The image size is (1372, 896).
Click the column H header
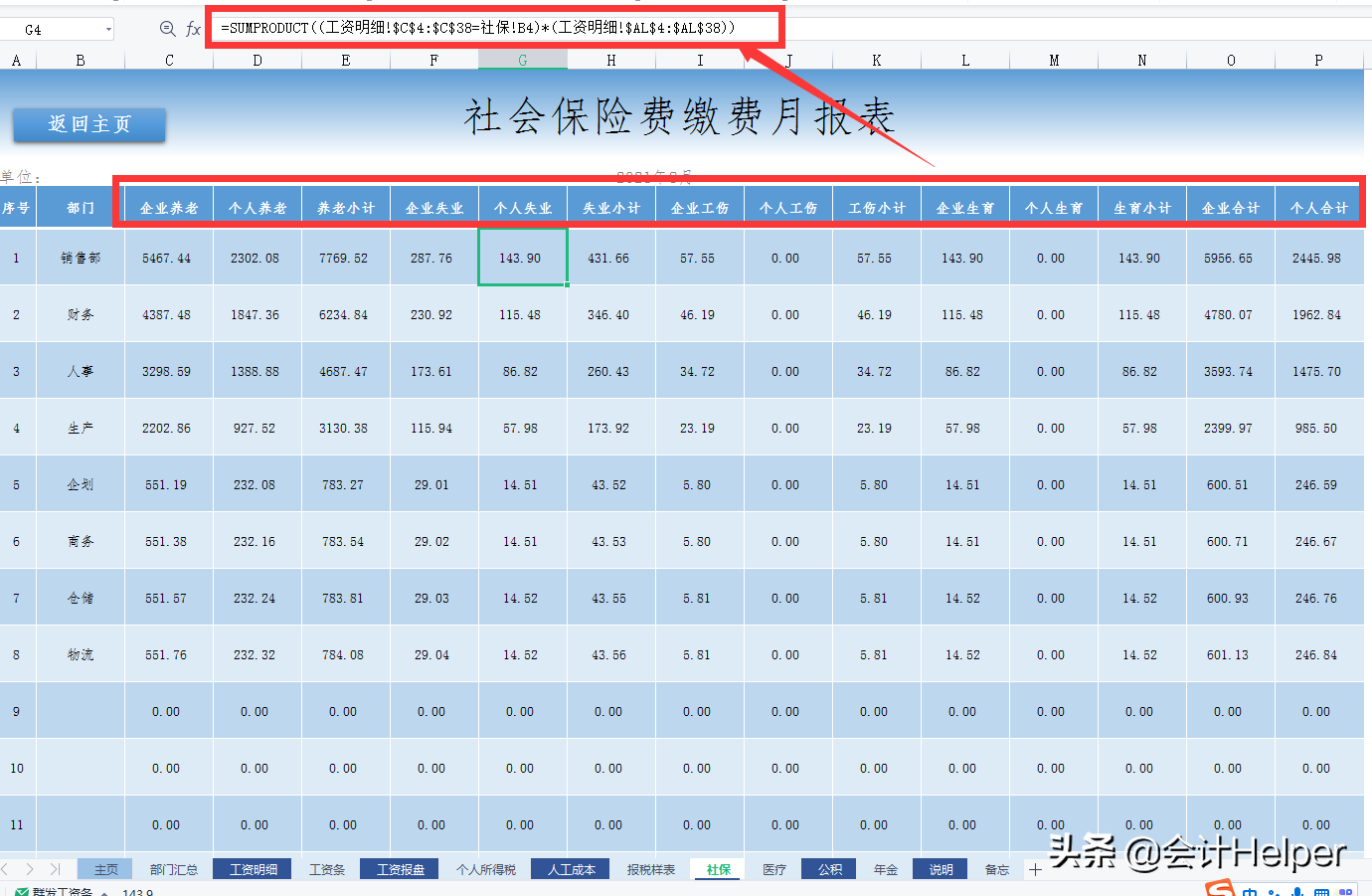coord(610,60)
